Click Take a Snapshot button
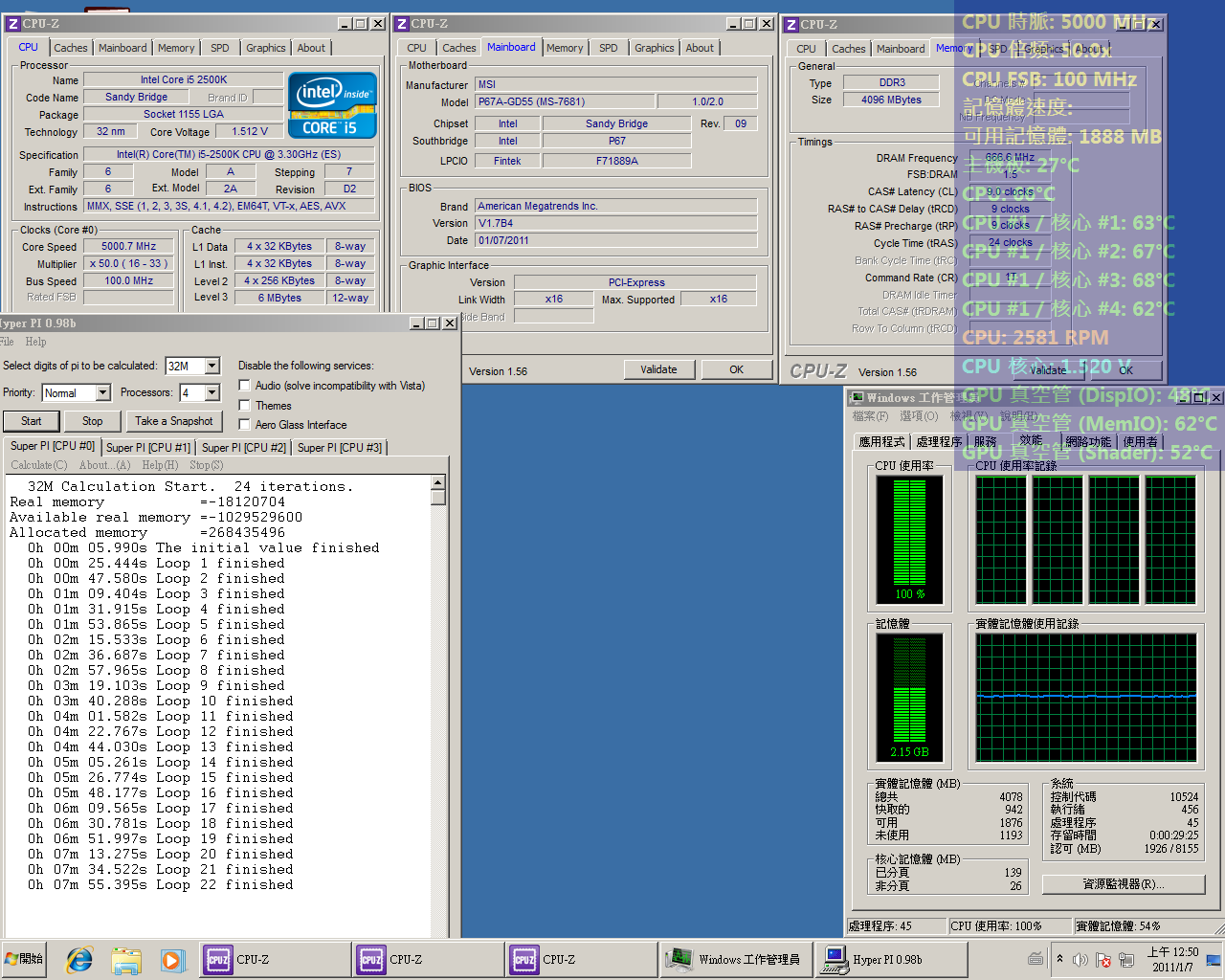This screenshot has height=980, width=1225. (x=174, y=421)
